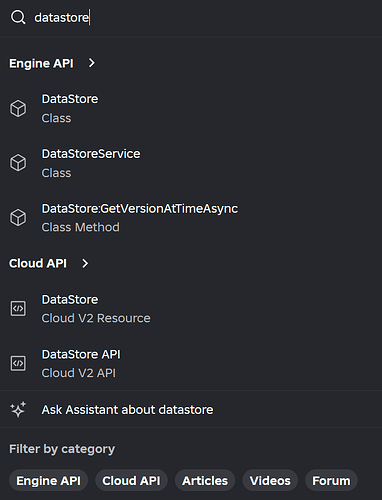Open the Engine API heading

41,63
